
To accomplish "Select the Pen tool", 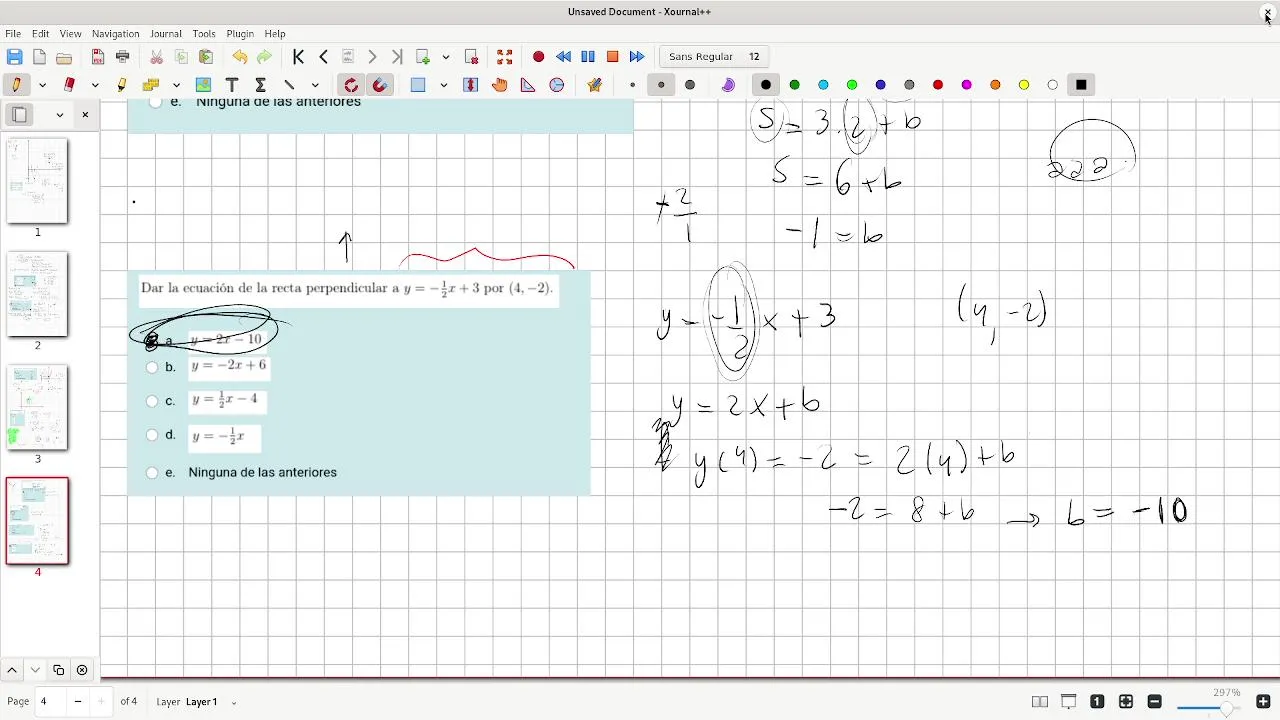I will [17, 85].
